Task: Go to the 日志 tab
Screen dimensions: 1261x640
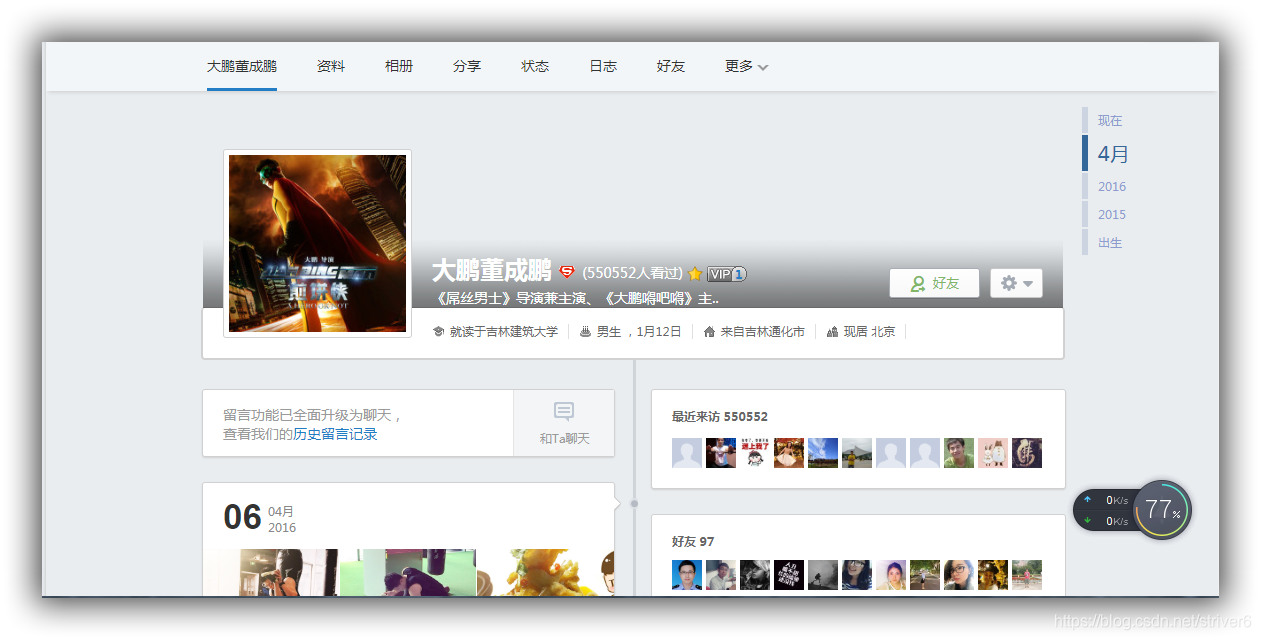Action: tap(603, 66)
